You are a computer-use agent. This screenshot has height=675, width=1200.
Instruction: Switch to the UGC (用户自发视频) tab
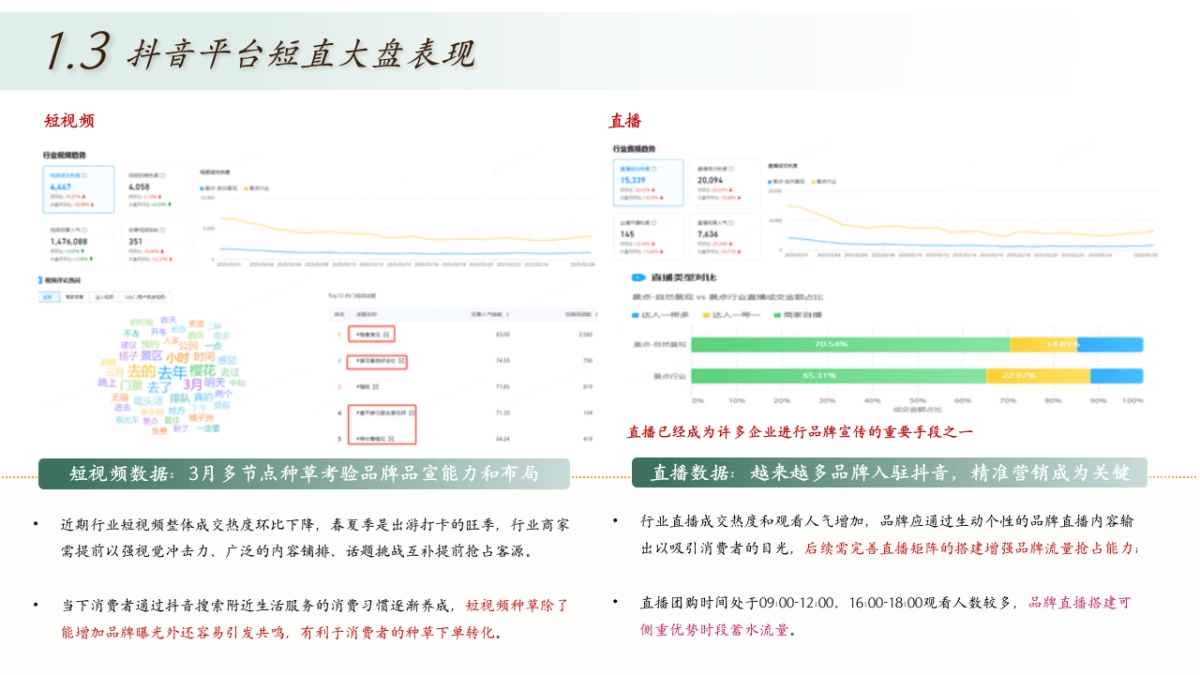[144, 297]
